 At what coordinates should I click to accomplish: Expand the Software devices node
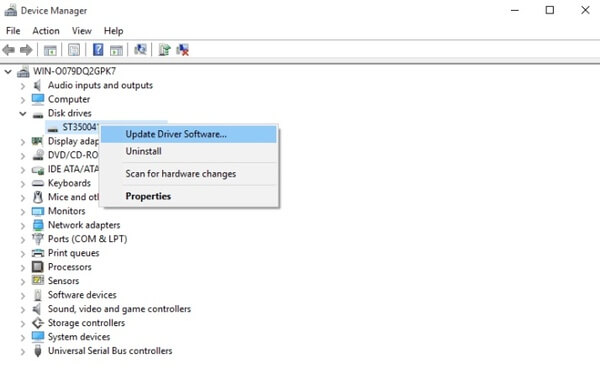pos(23,296)
